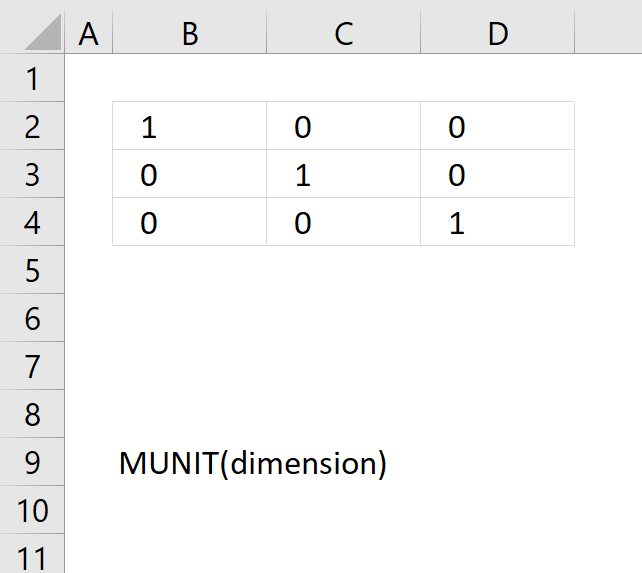Select column B header

pyautogui.click(x=190, y=31)
